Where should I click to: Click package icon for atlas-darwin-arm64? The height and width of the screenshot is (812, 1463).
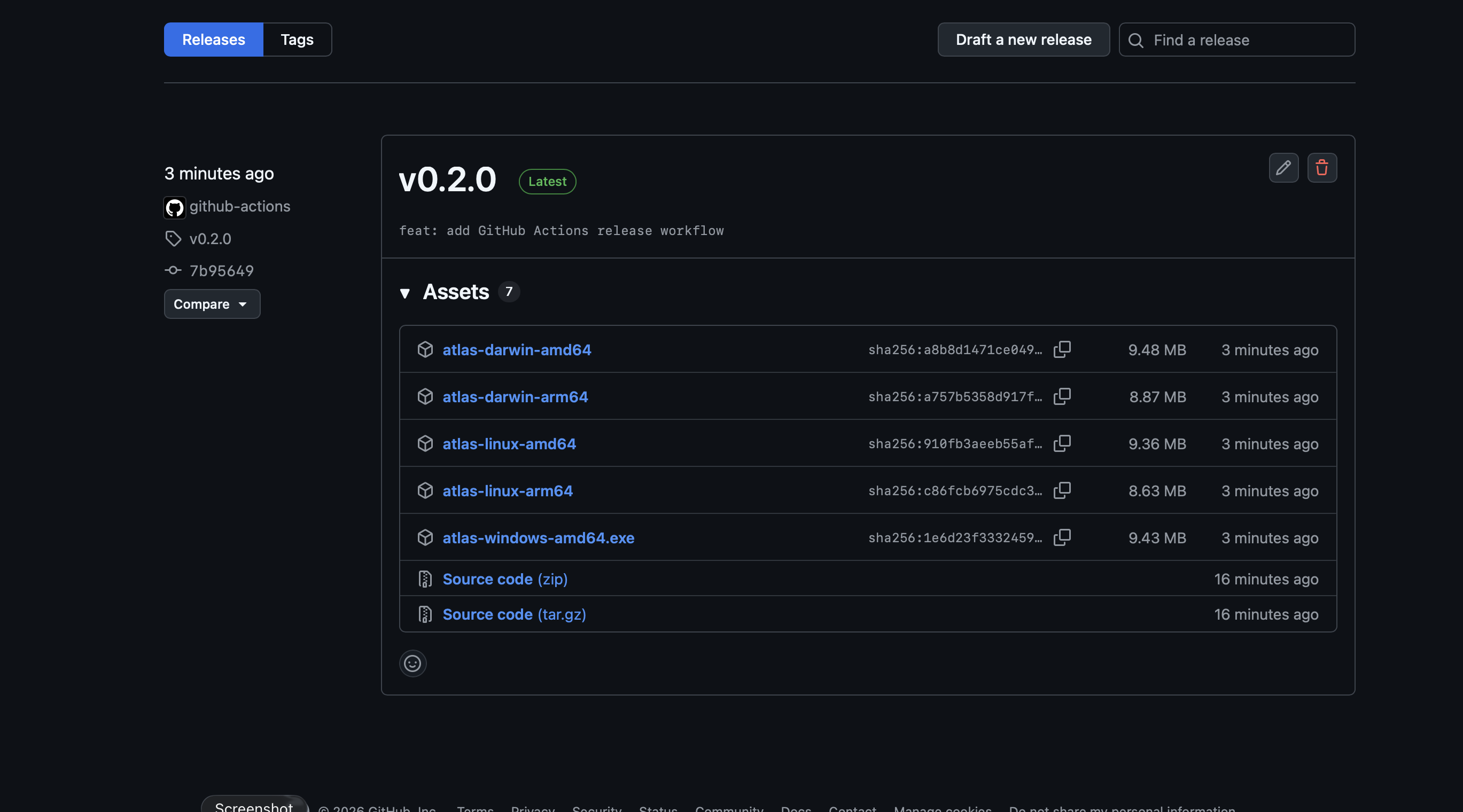click(x=425, y=397)
